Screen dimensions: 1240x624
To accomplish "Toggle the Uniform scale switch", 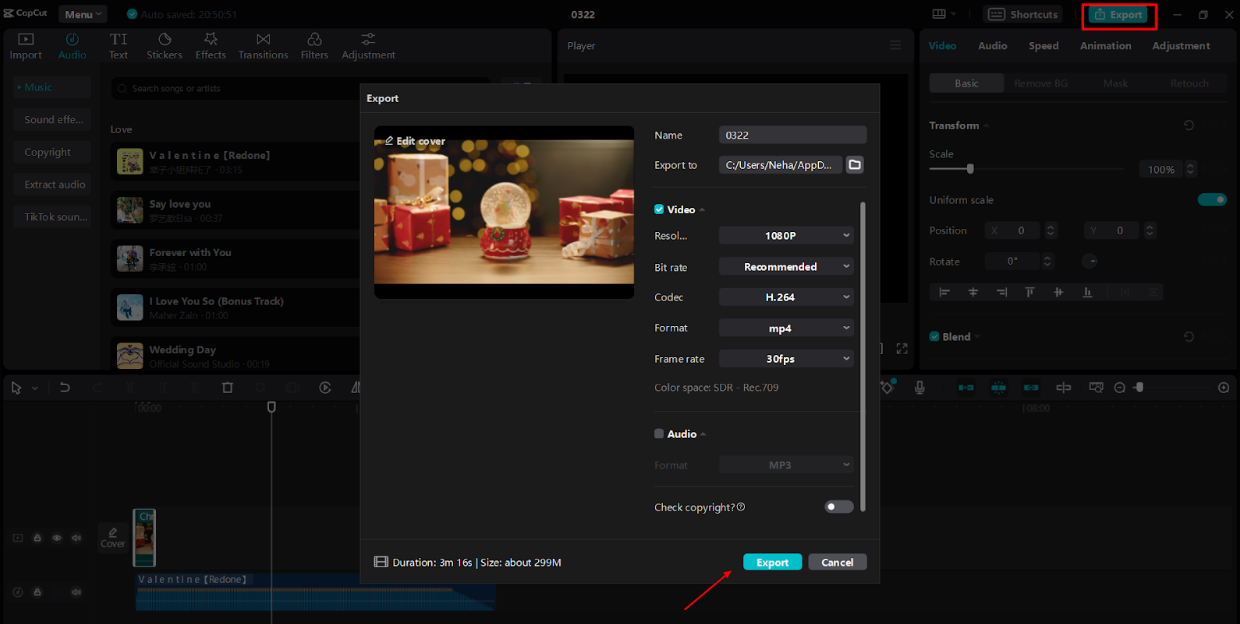I will click(1212, 200).
